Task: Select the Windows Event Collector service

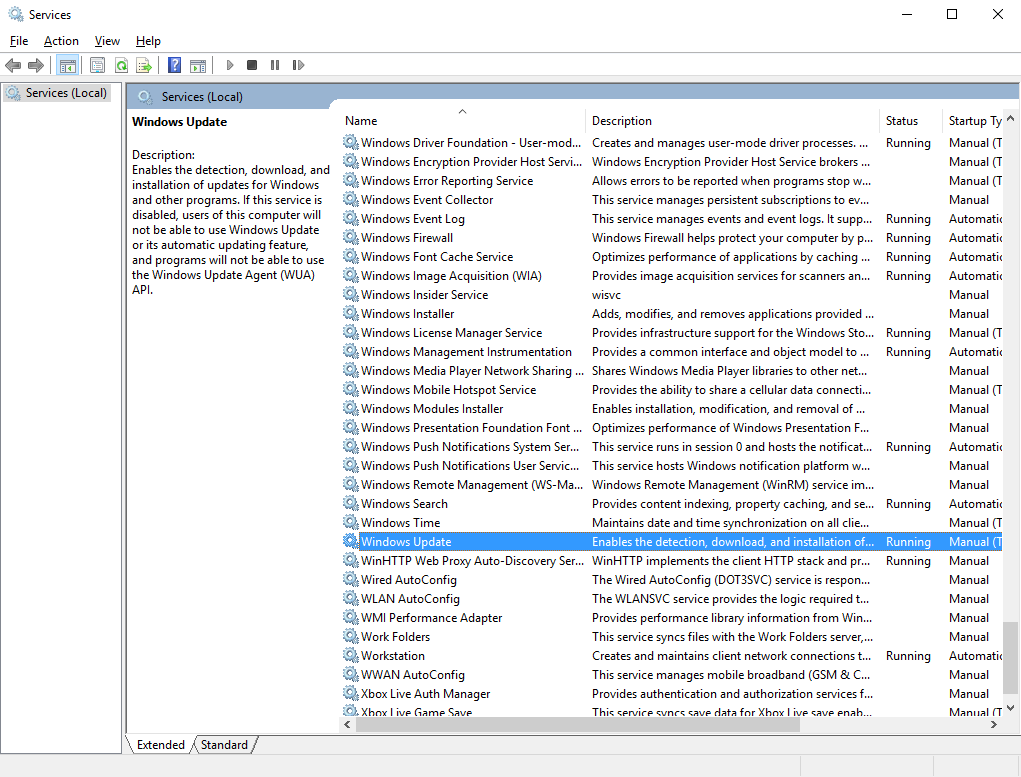Action: 671,199
